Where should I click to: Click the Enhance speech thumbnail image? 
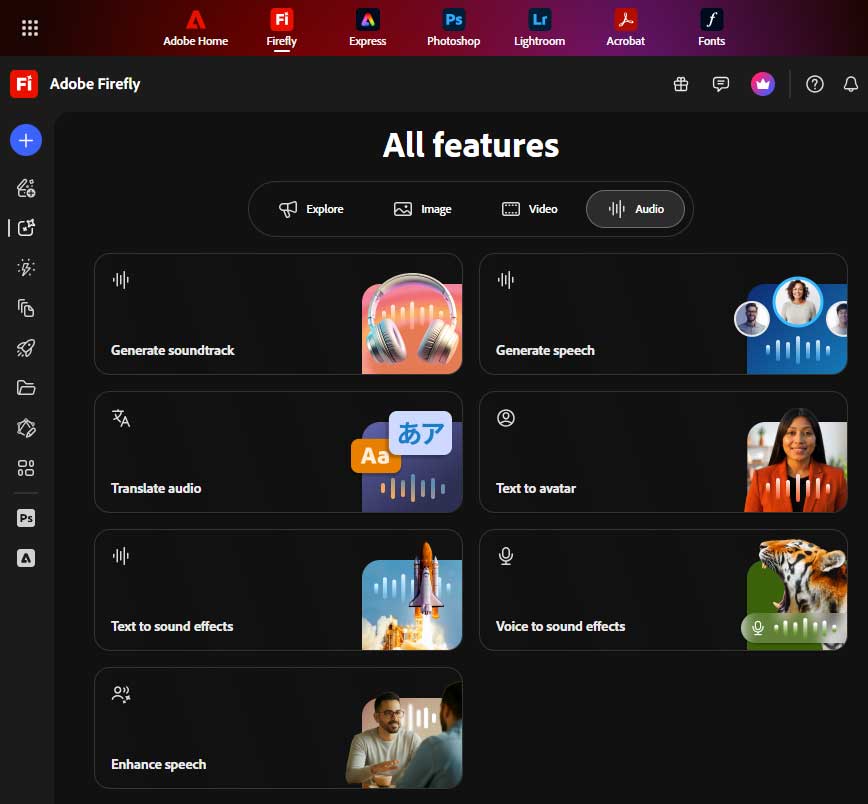point(411,740)
